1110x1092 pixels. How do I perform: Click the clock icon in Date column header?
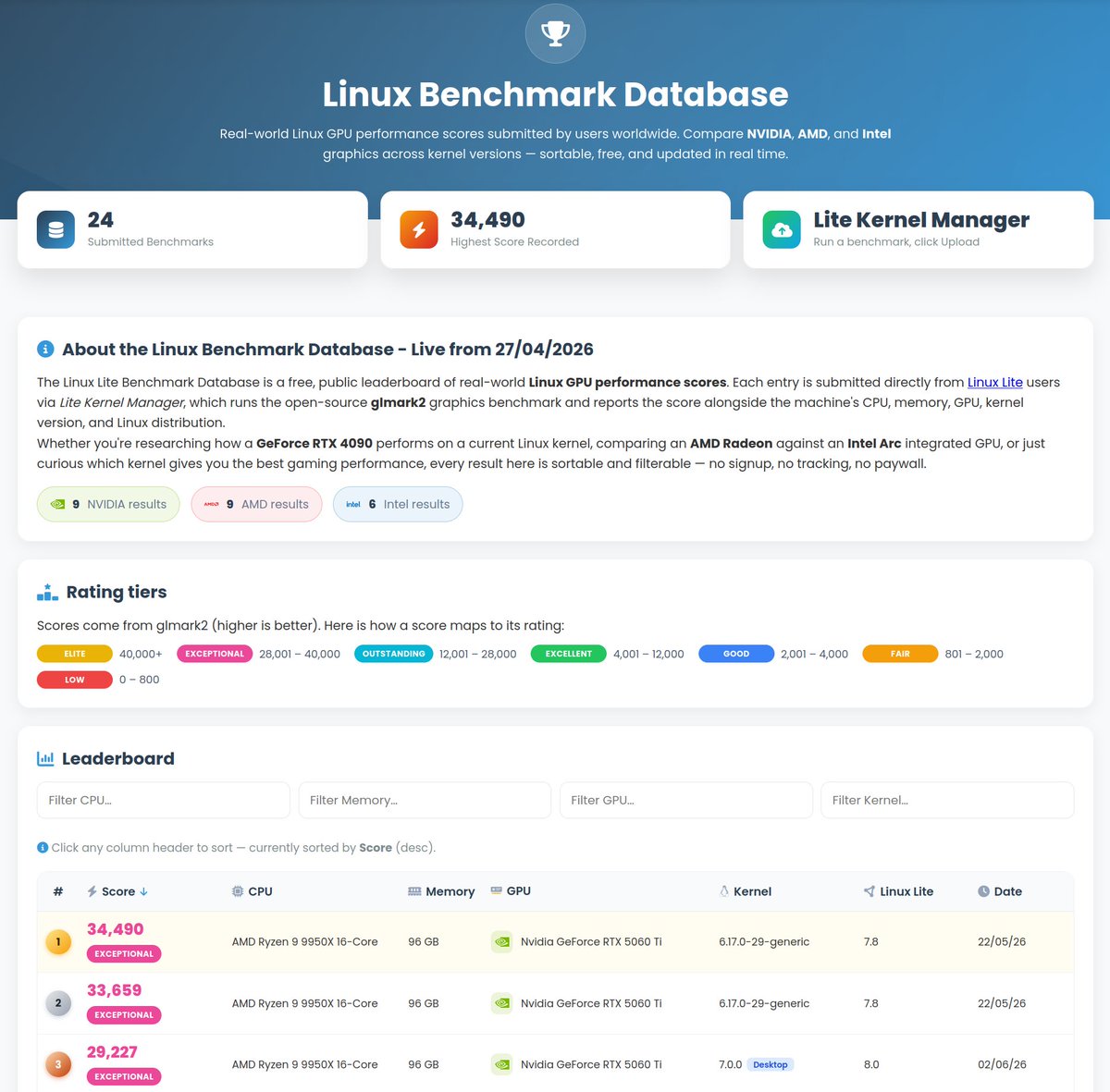pyautogui.click(x=983, y=891)
